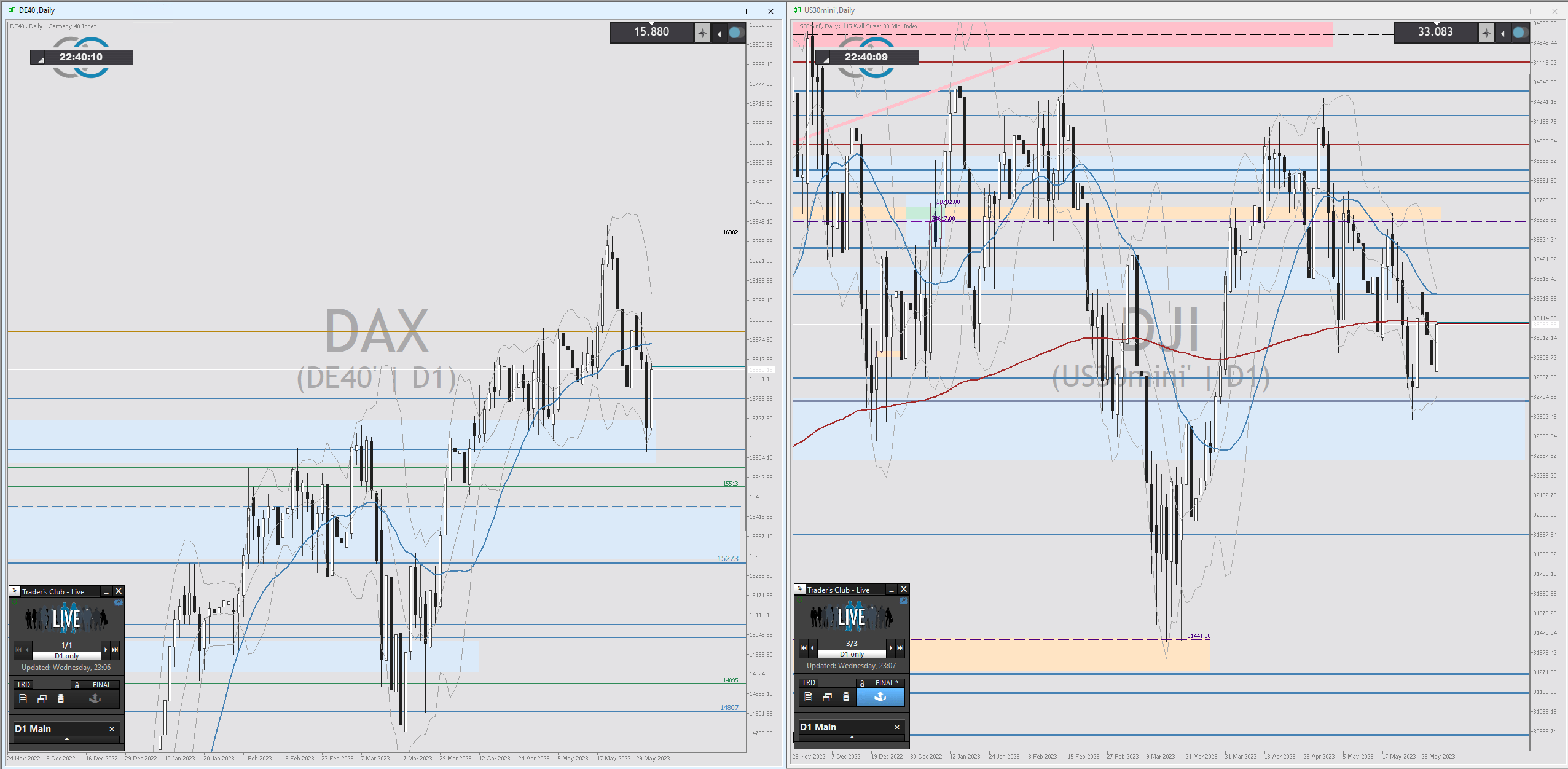Click green status circle in DE40 panel

(14, 602)
